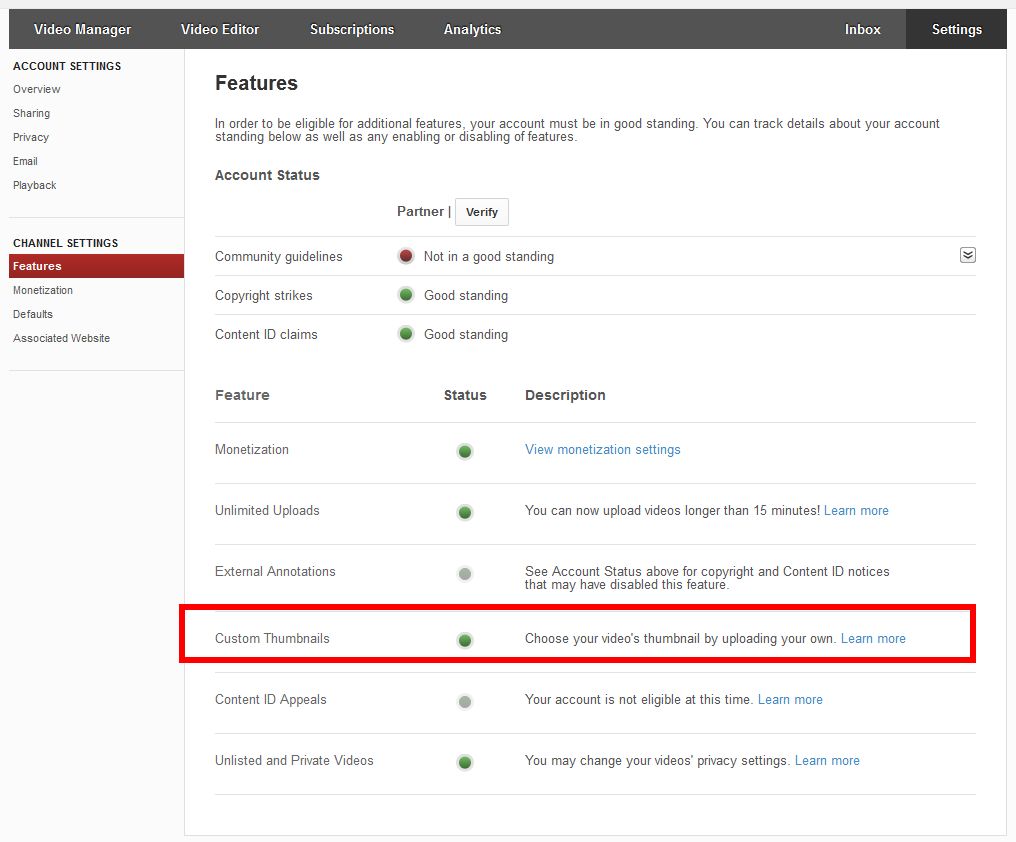
Task: Click the intro paragraph about good standing
Action: (577, 130)
